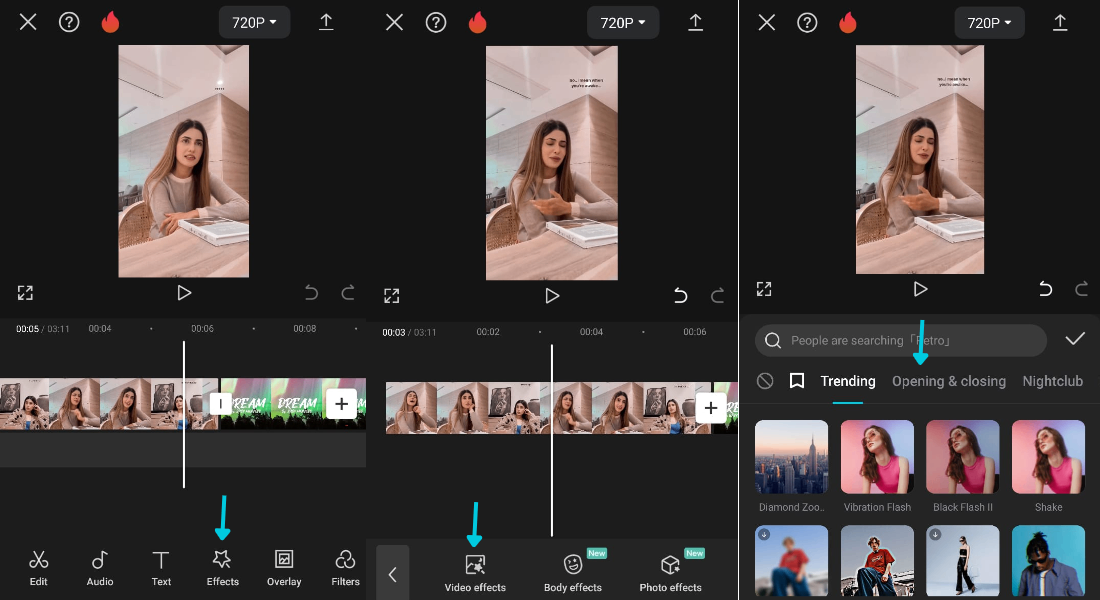
Task: Open help in right panel
Action: pyautogui.click(x=807, y=22)
